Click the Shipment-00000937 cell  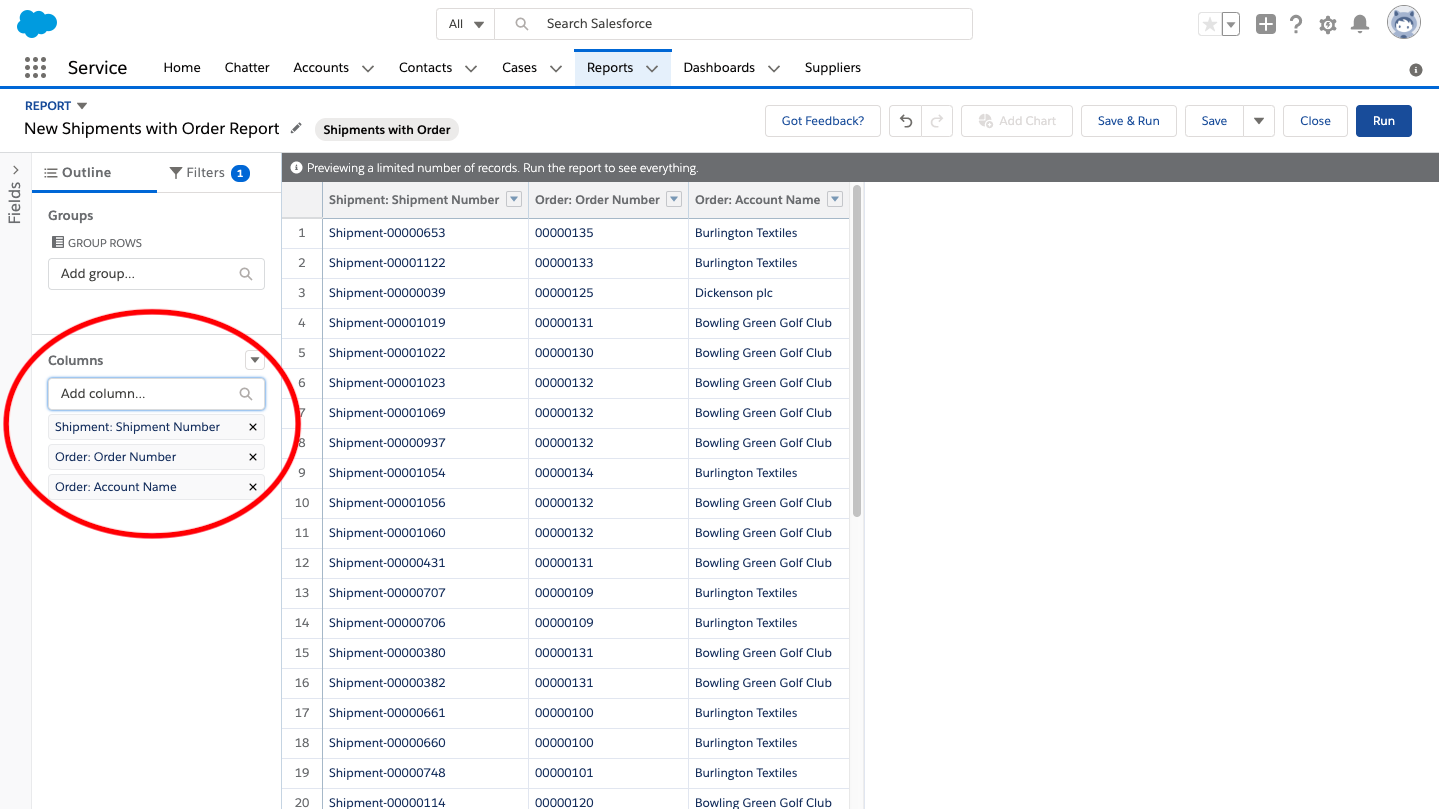pos(426,443)
